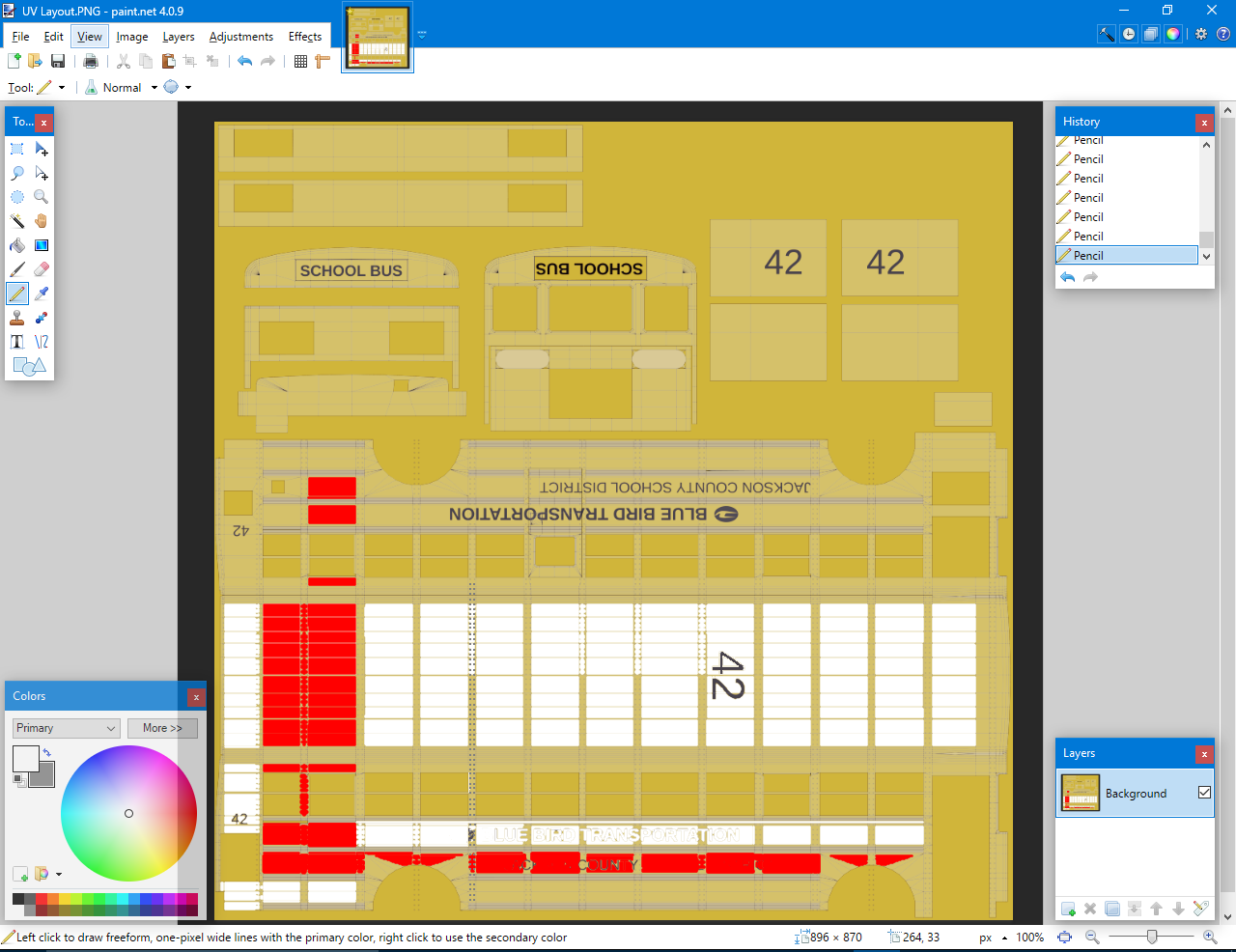Open the File menu
The width and height of the screenshot is (1236, 952).
click(20, 37)
